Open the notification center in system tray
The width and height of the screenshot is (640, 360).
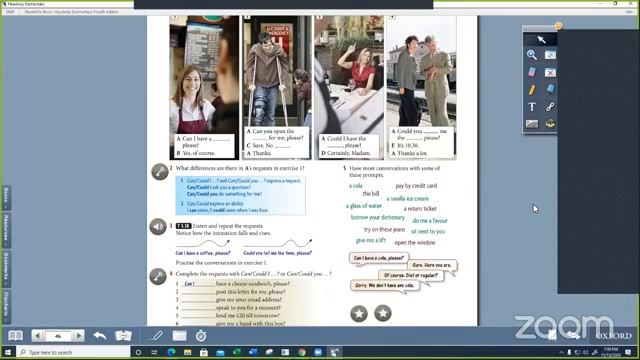[628, 352]
